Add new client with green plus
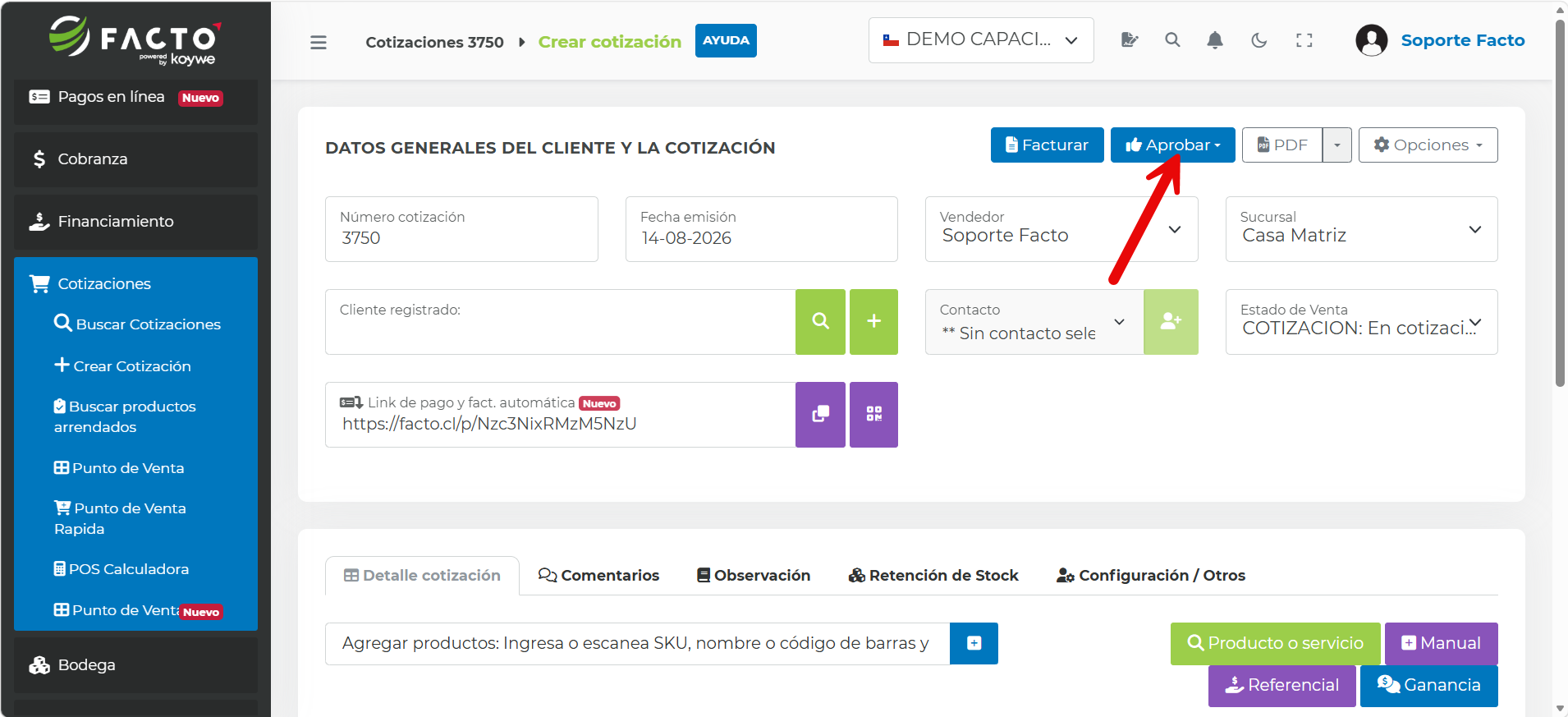 [x=873, y=322]
